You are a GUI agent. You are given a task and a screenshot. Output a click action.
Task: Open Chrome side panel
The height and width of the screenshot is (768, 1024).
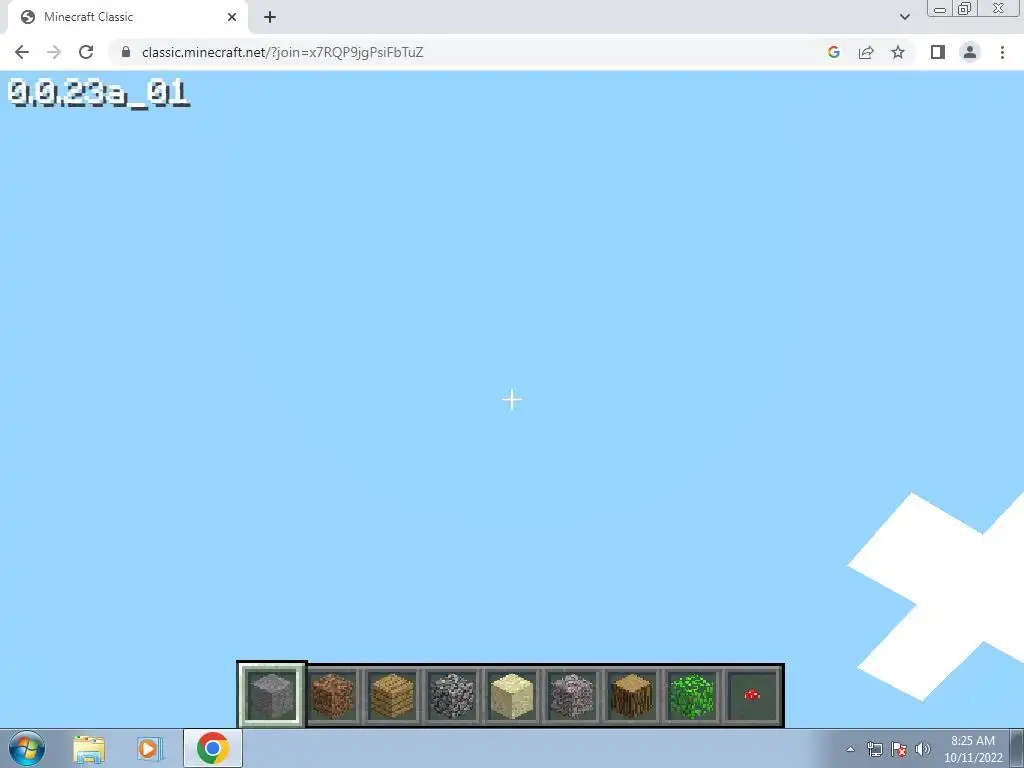(x=938, y=52)
